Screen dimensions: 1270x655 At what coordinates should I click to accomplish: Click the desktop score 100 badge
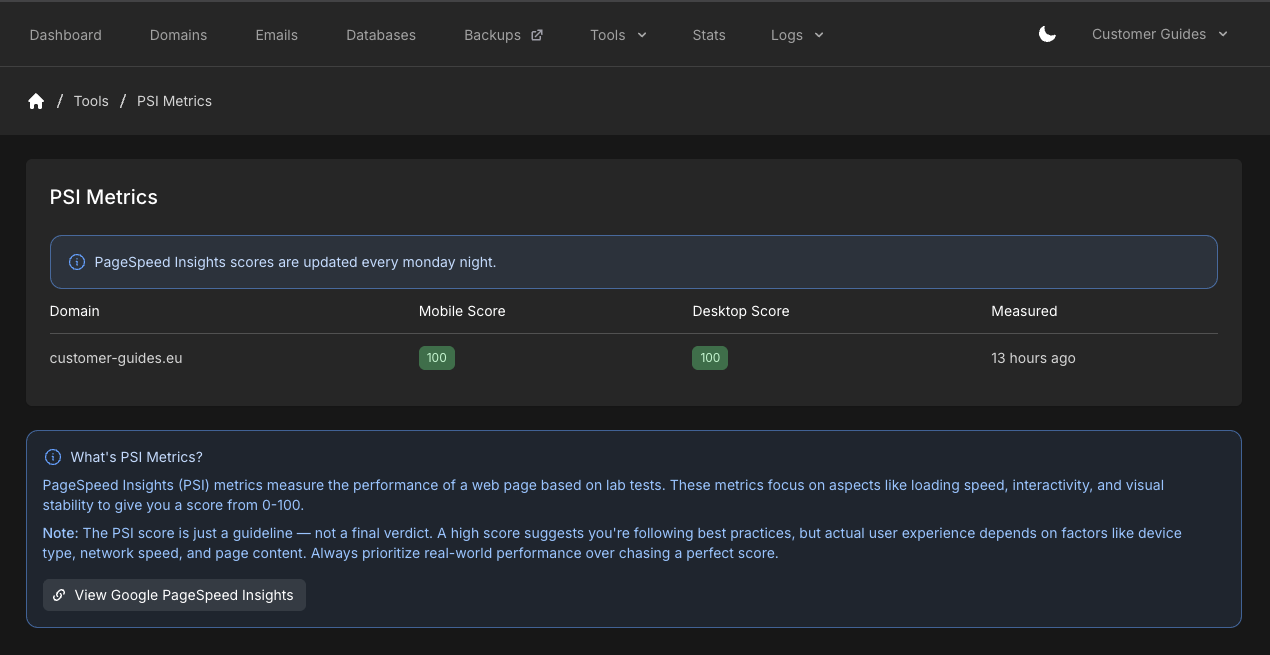tap(710, 358)
